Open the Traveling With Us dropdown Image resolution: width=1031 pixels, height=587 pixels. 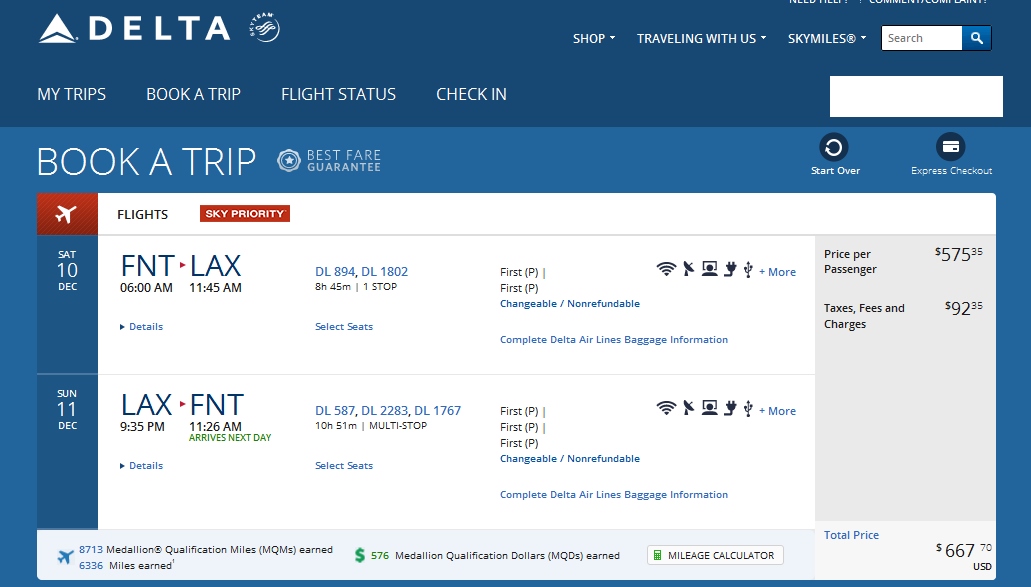point(701,39)
